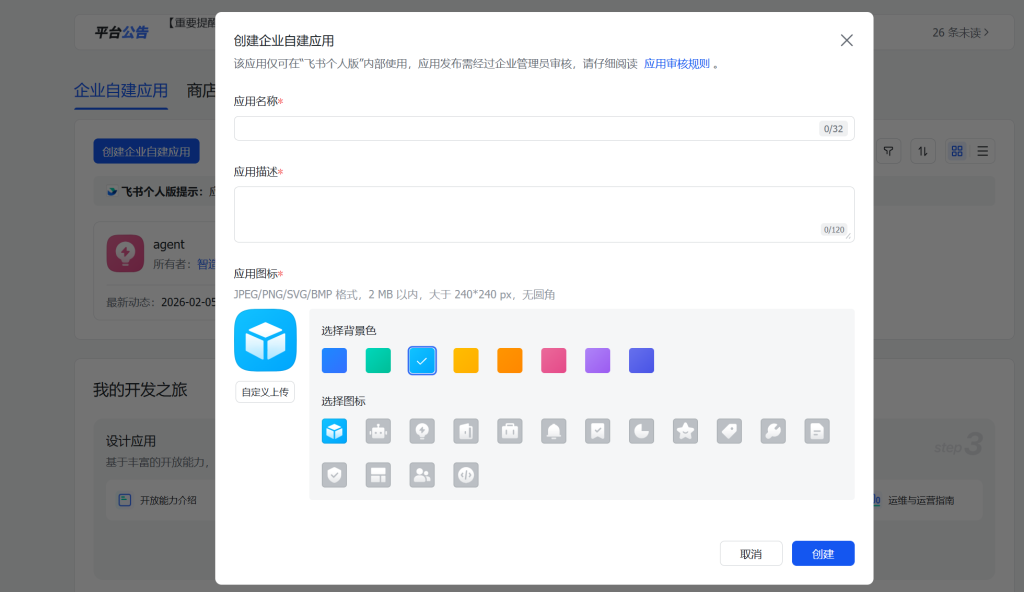
Task: Pick the people group app icon
Action: (x=422, y=475)
